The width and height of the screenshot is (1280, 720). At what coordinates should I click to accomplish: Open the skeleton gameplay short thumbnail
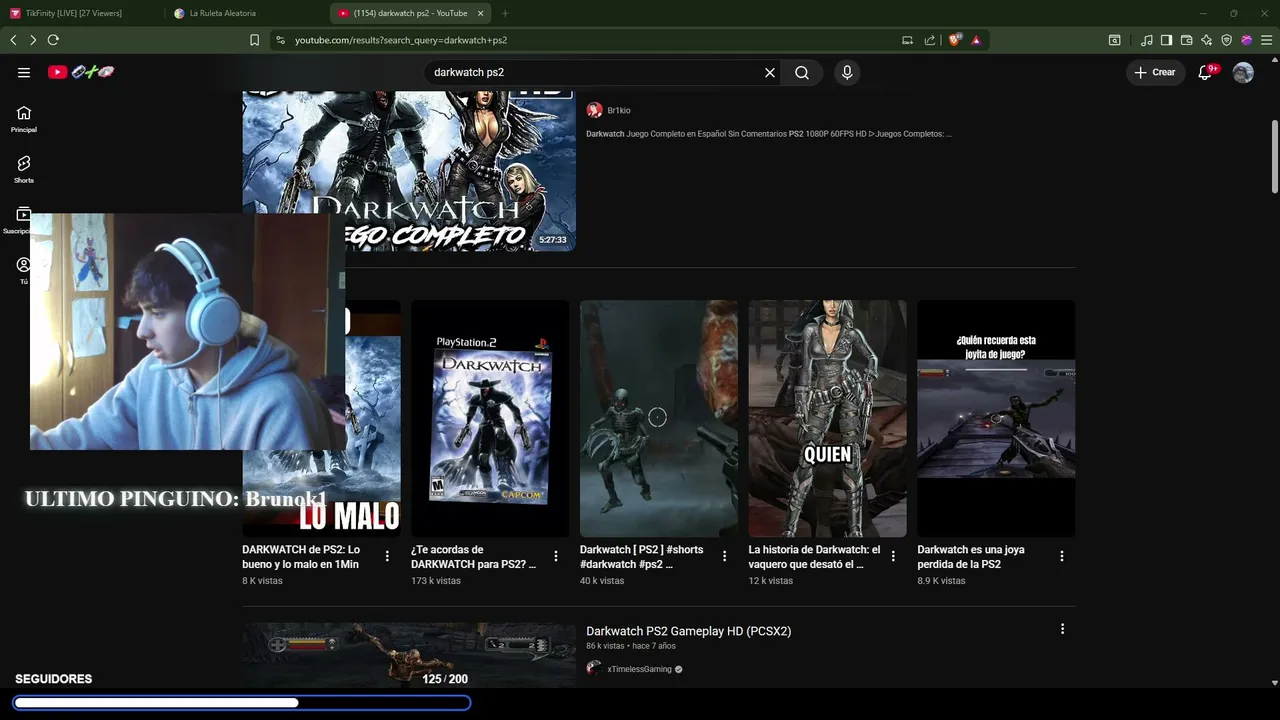[659, 418]
